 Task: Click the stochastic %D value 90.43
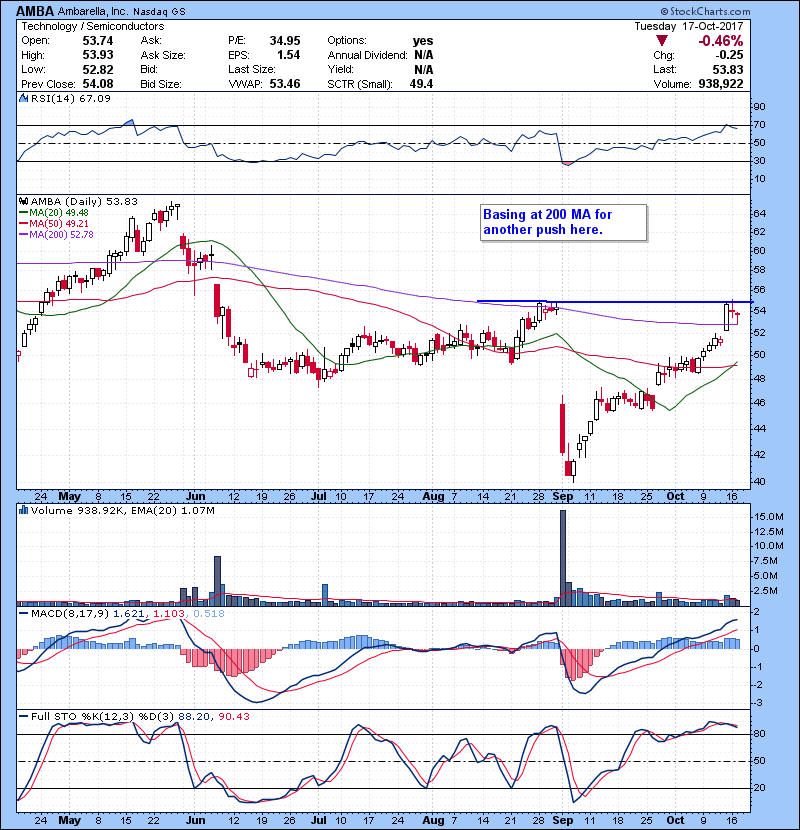[234, 716]
